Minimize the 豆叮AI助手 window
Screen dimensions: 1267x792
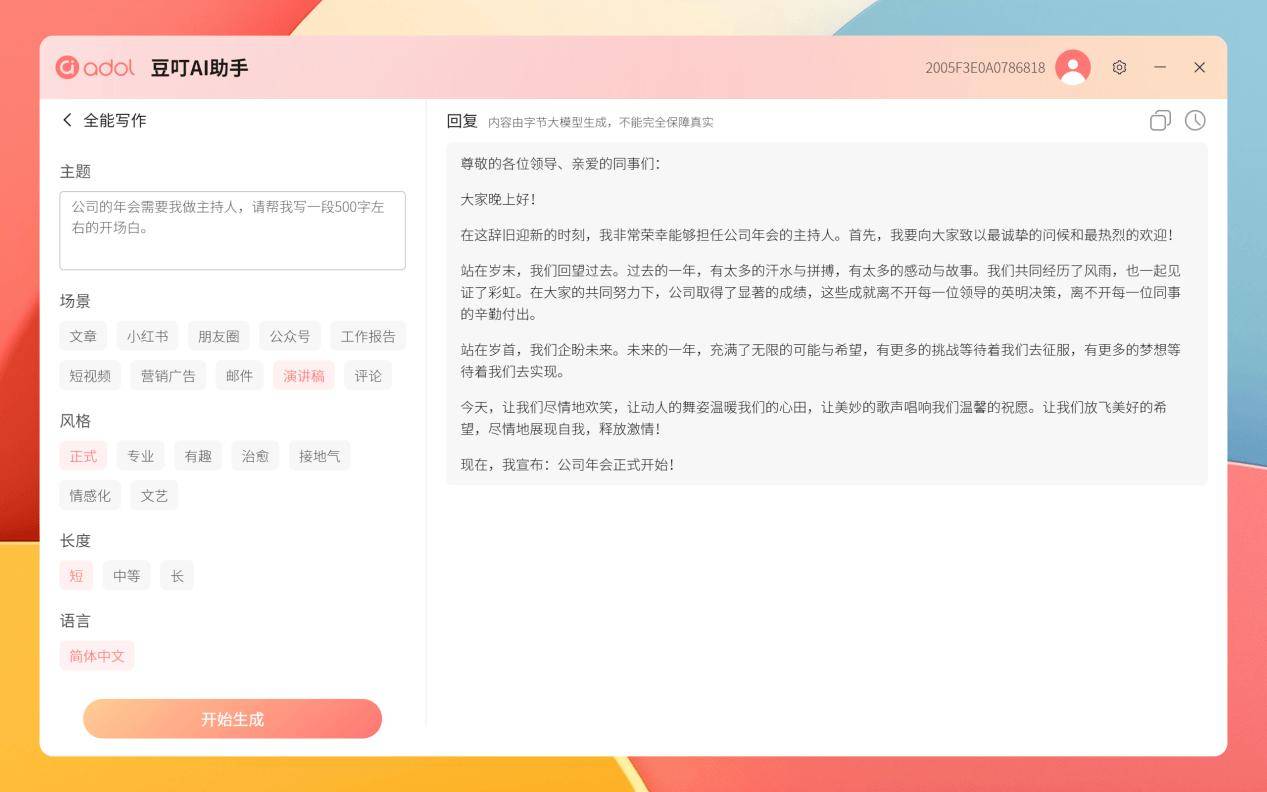[x=1160, y=67]
